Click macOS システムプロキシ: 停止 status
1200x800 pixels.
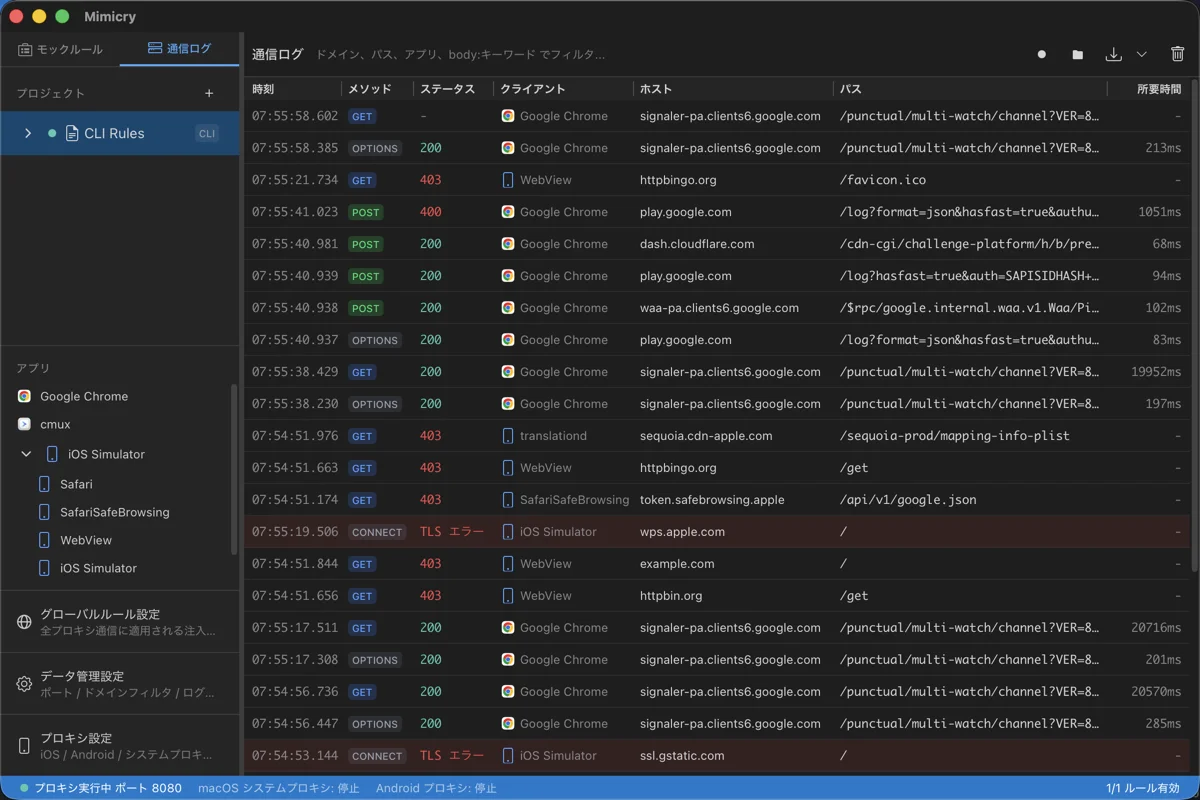(x=278, y=788)
